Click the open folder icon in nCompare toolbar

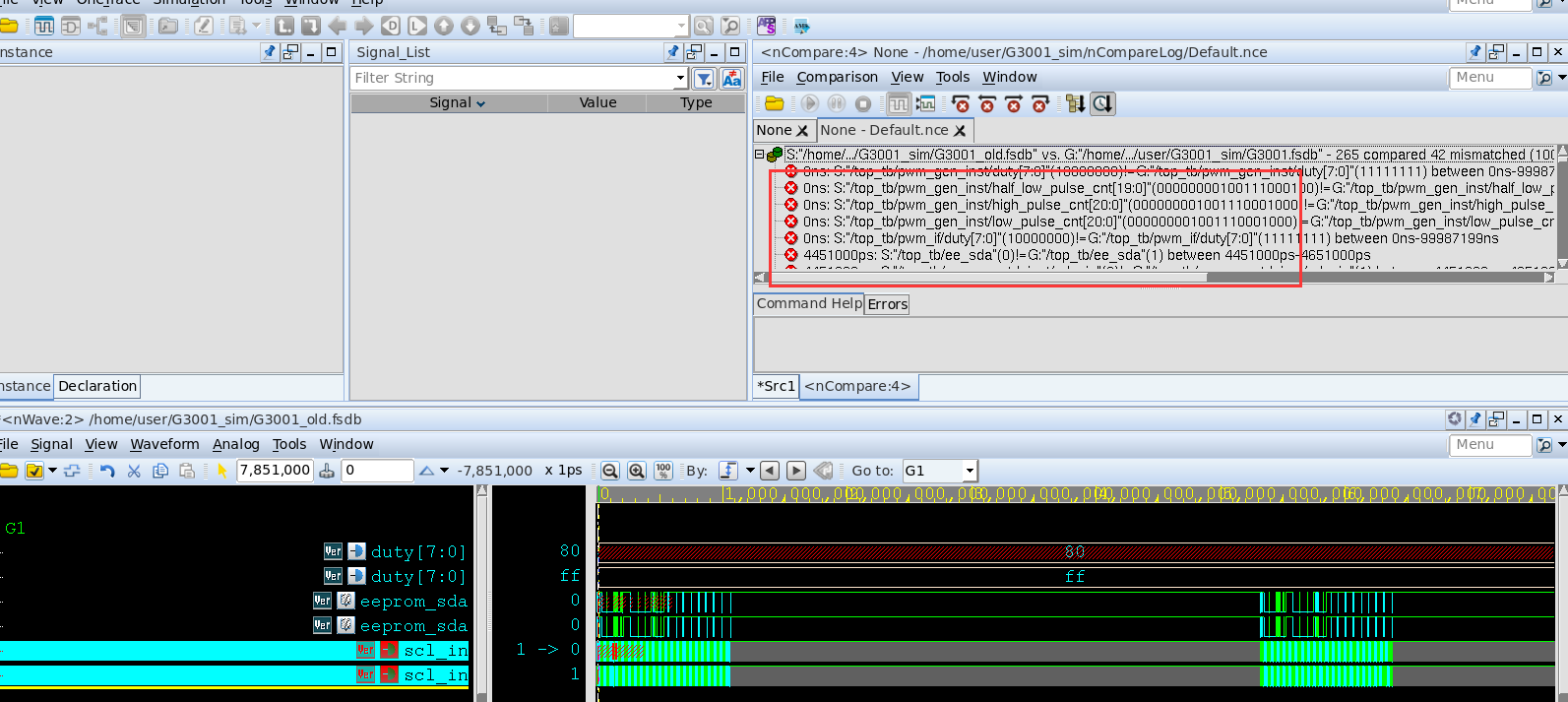[x=775, y=103]
